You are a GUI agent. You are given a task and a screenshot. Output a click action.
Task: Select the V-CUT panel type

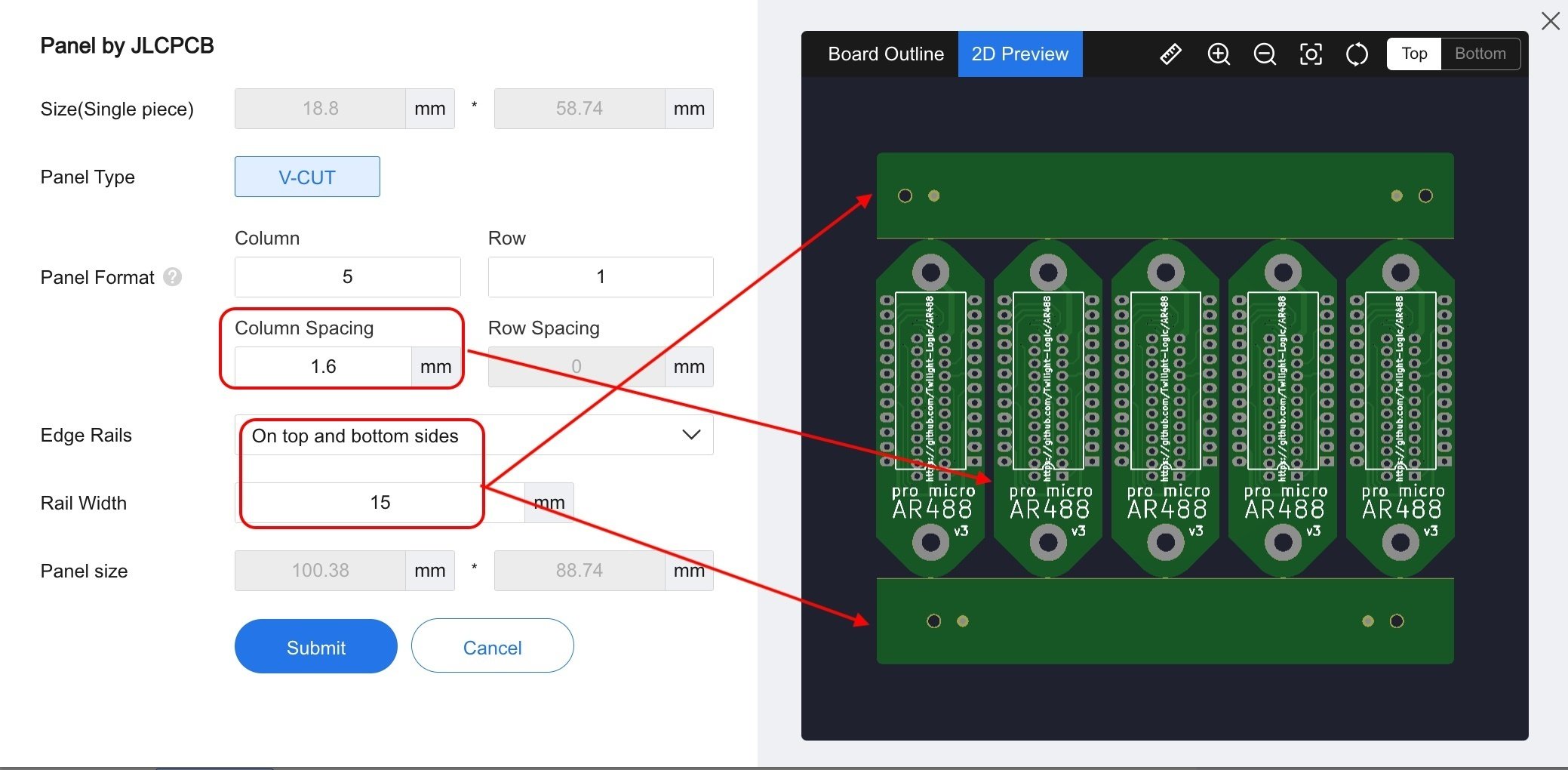(x=306, y=177)
